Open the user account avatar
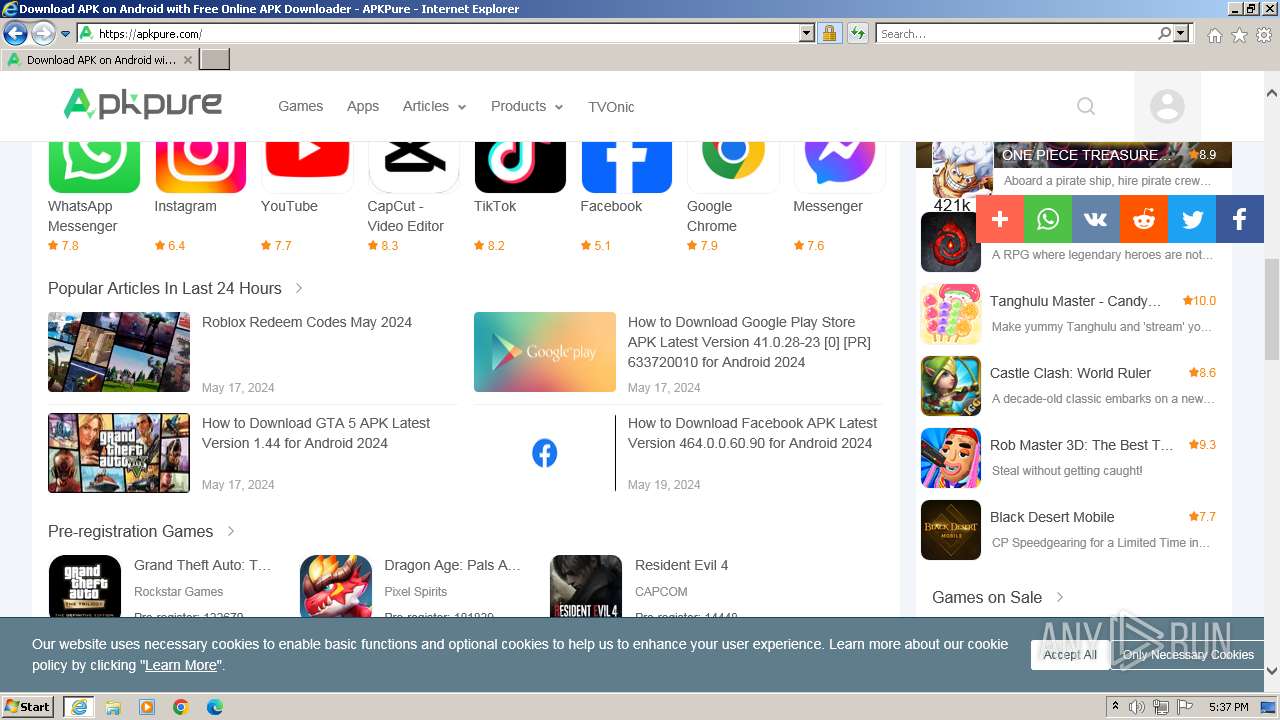Image resolution: width=1280 pixels, height=720 pixels. [1167, 106]
